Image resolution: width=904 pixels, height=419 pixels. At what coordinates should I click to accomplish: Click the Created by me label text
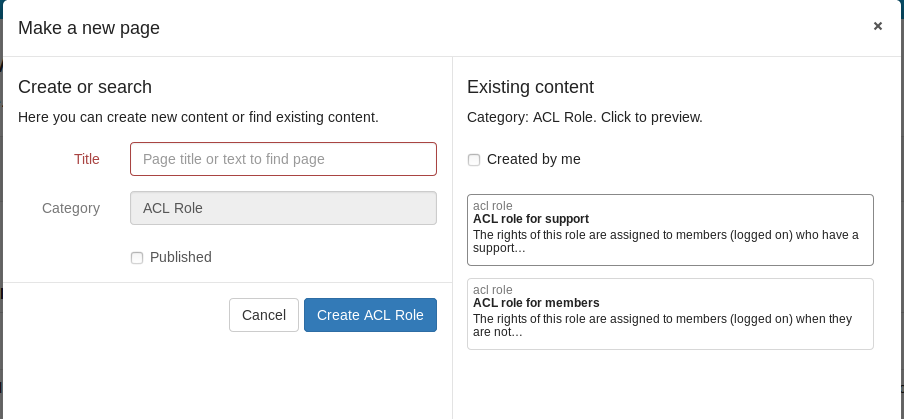[x=534, y=159]
